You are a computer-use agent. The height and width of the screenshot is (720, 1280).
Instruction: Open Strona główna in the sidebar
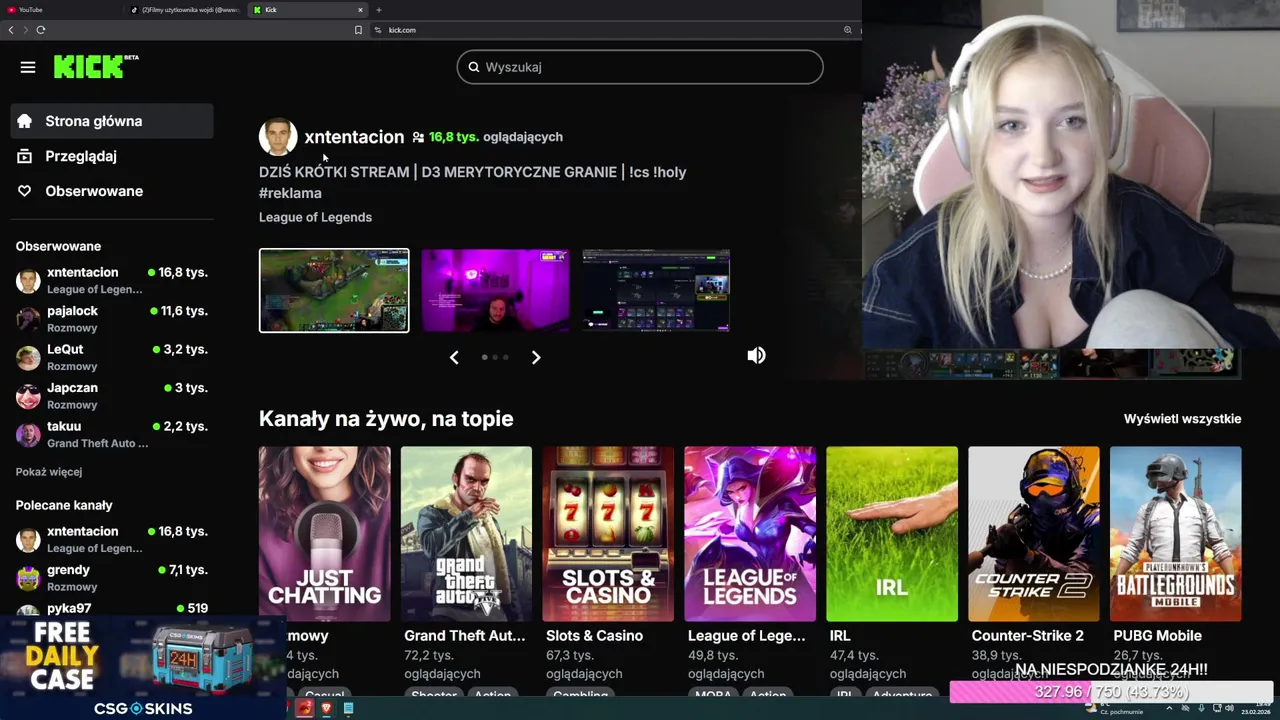pos(112,121)
